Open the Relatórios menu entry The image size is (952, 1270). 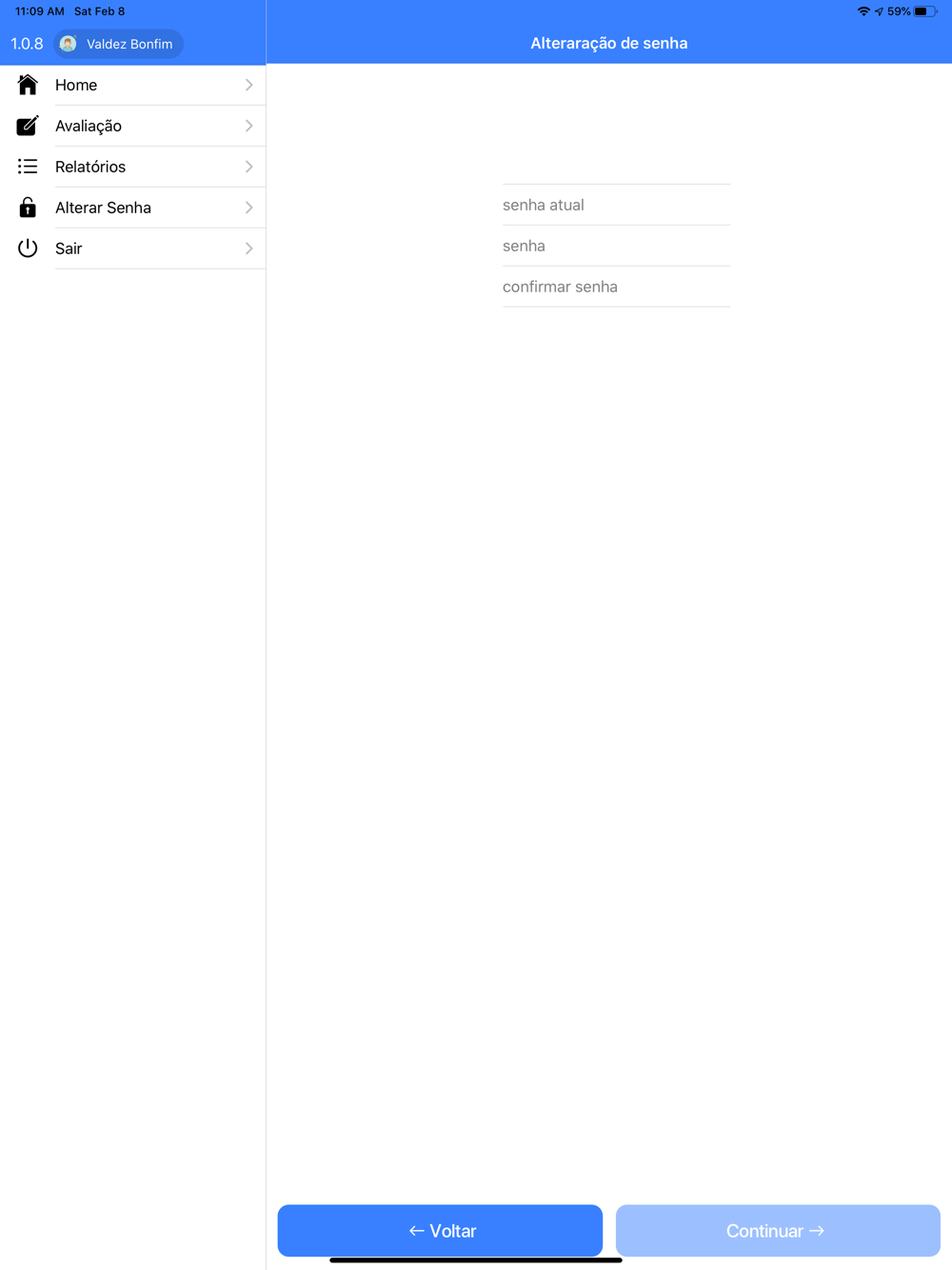coord(133,167)
